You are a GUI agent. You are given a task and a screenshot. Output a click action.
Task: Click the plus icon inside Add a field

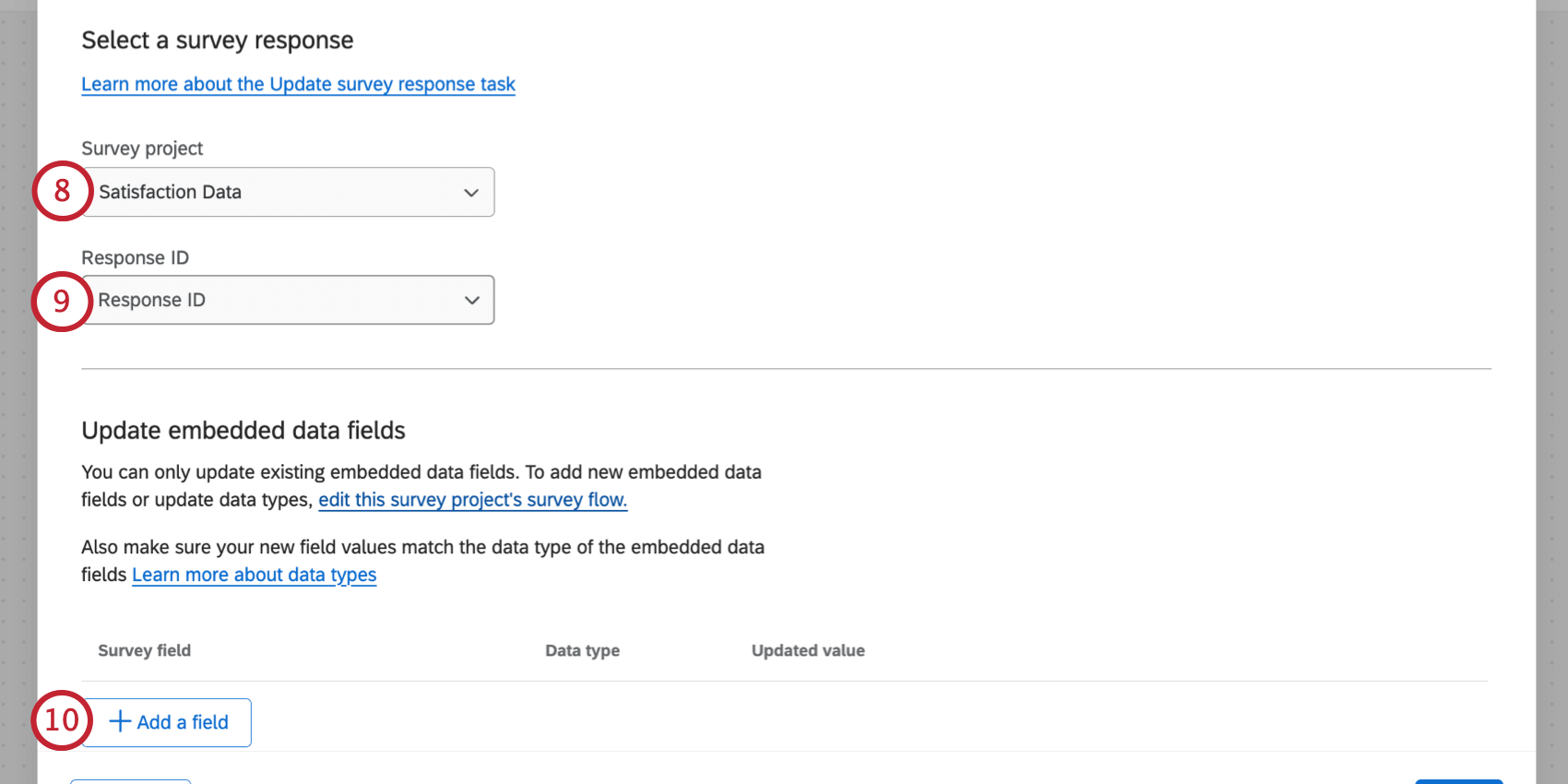click(120, 722)
